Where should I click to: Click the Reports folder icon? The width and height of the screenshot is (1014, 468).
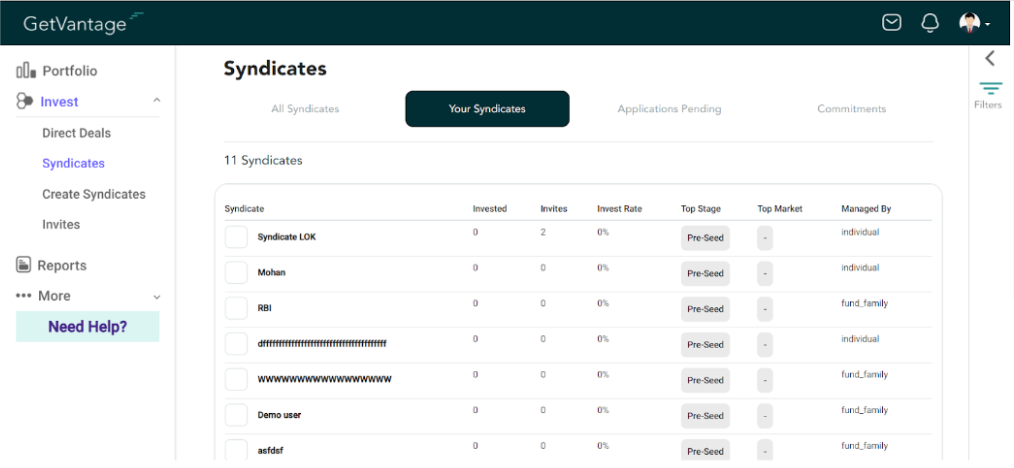click(23, 264)
